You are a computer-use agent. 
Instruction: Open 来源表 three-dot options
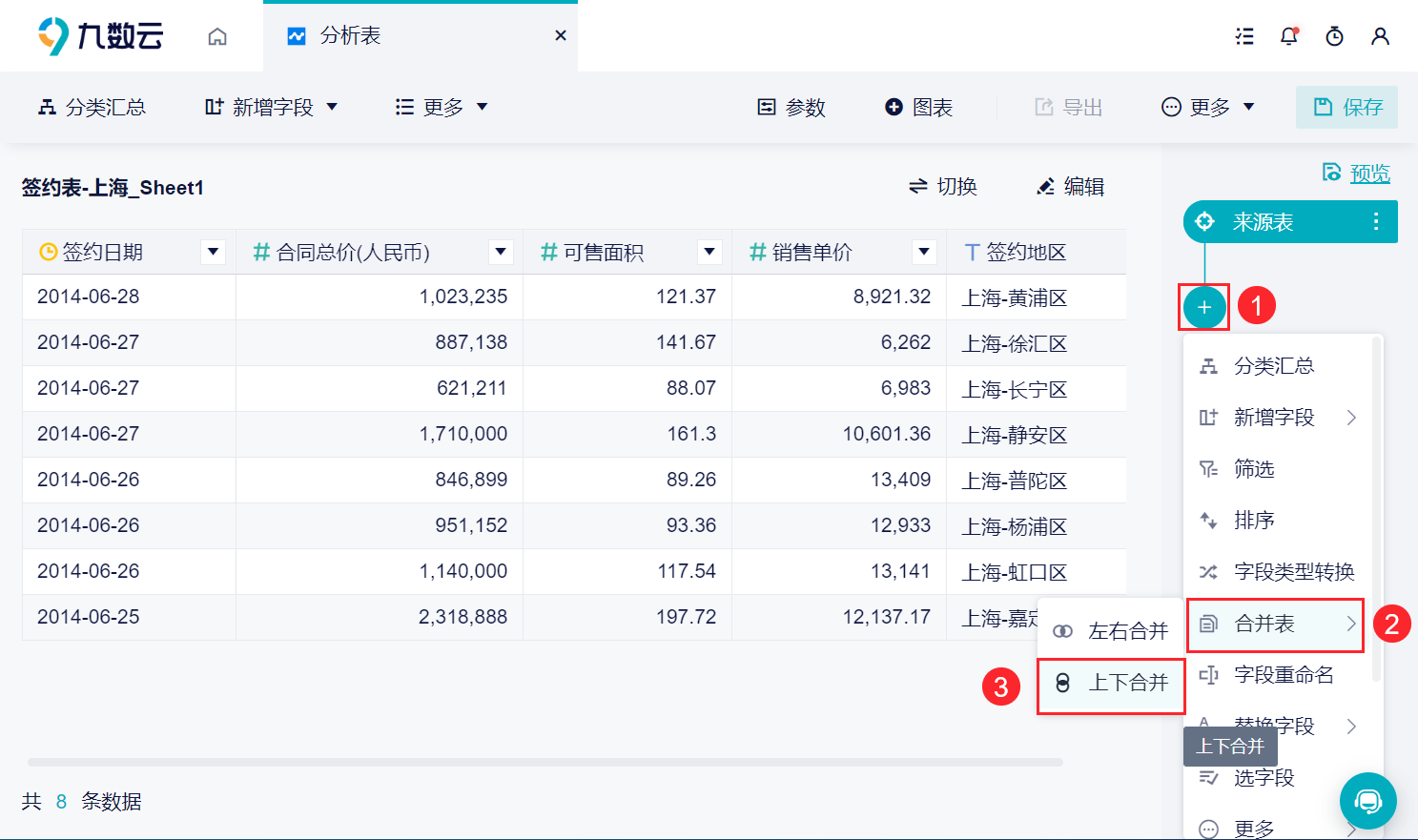(1375, 222)
